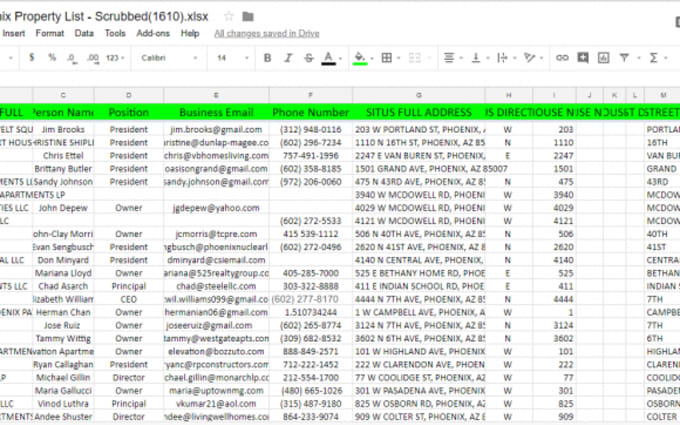
Task: Expand the text rotation dropdown arrow
Action: (541, 58)
